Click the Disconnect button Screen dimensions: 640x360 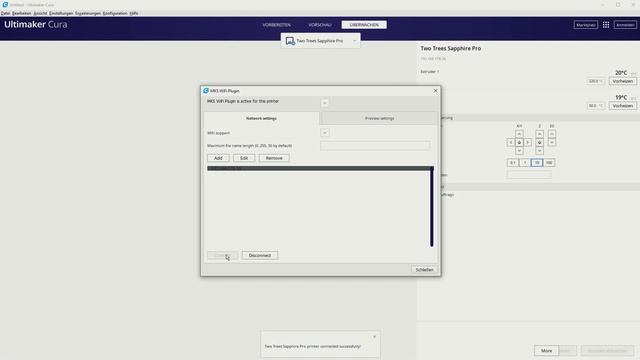260,256
